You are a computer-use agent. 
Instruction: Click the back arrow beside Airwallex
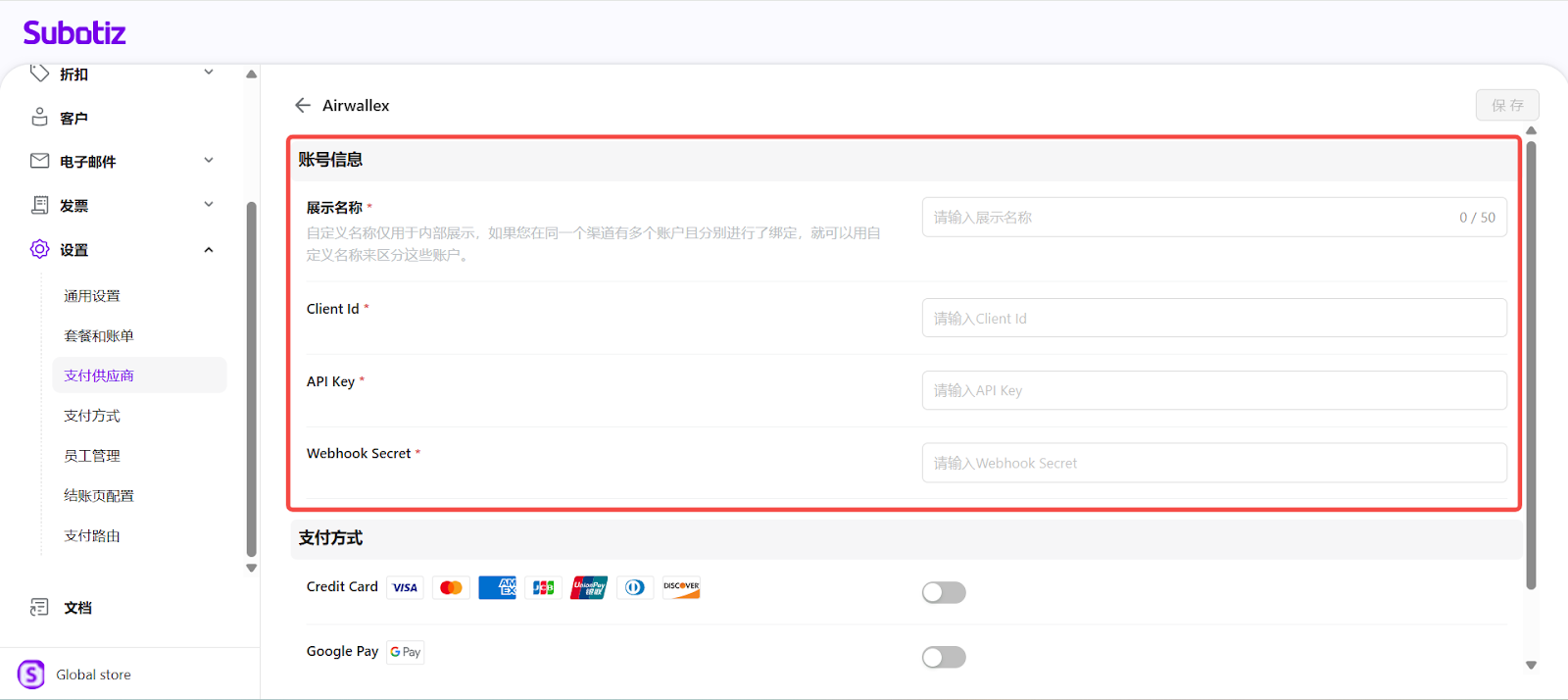pyautogui.click(x=303, y=105)
